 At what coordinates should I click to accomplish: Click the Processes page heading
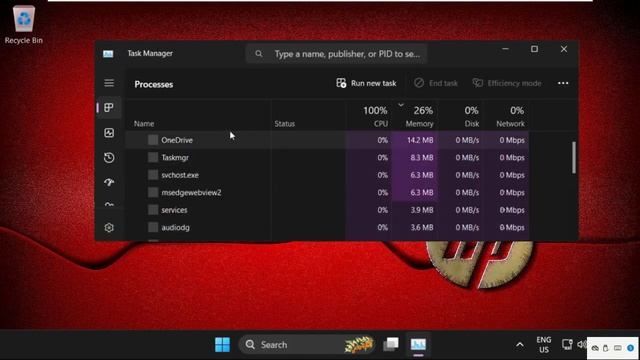pyautogui.click(x=154, y=84)
